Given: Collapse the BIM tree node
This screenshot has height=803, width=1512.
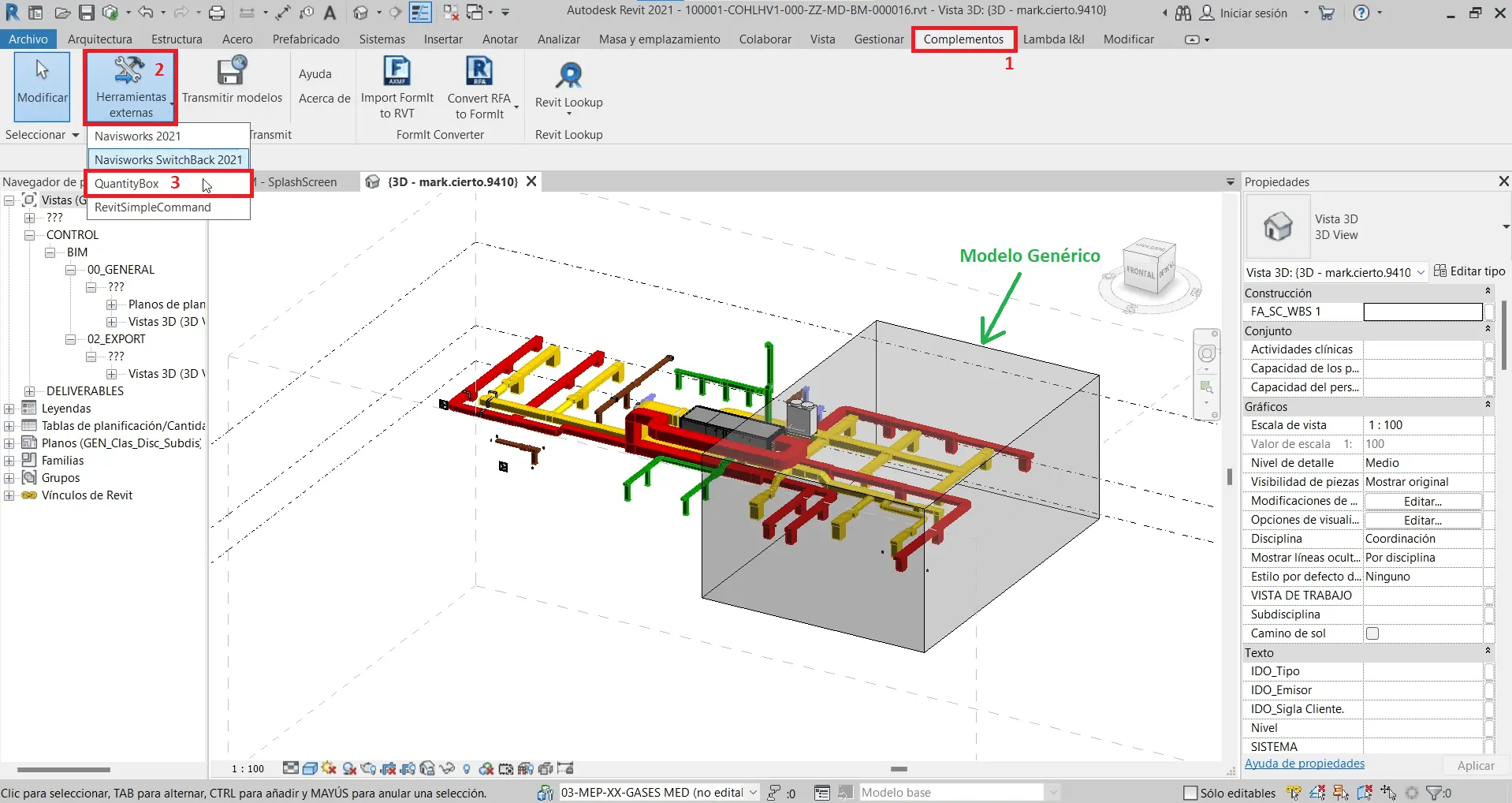Looking at the screenshot, I should pyautogui.click(x=50, y=252).
